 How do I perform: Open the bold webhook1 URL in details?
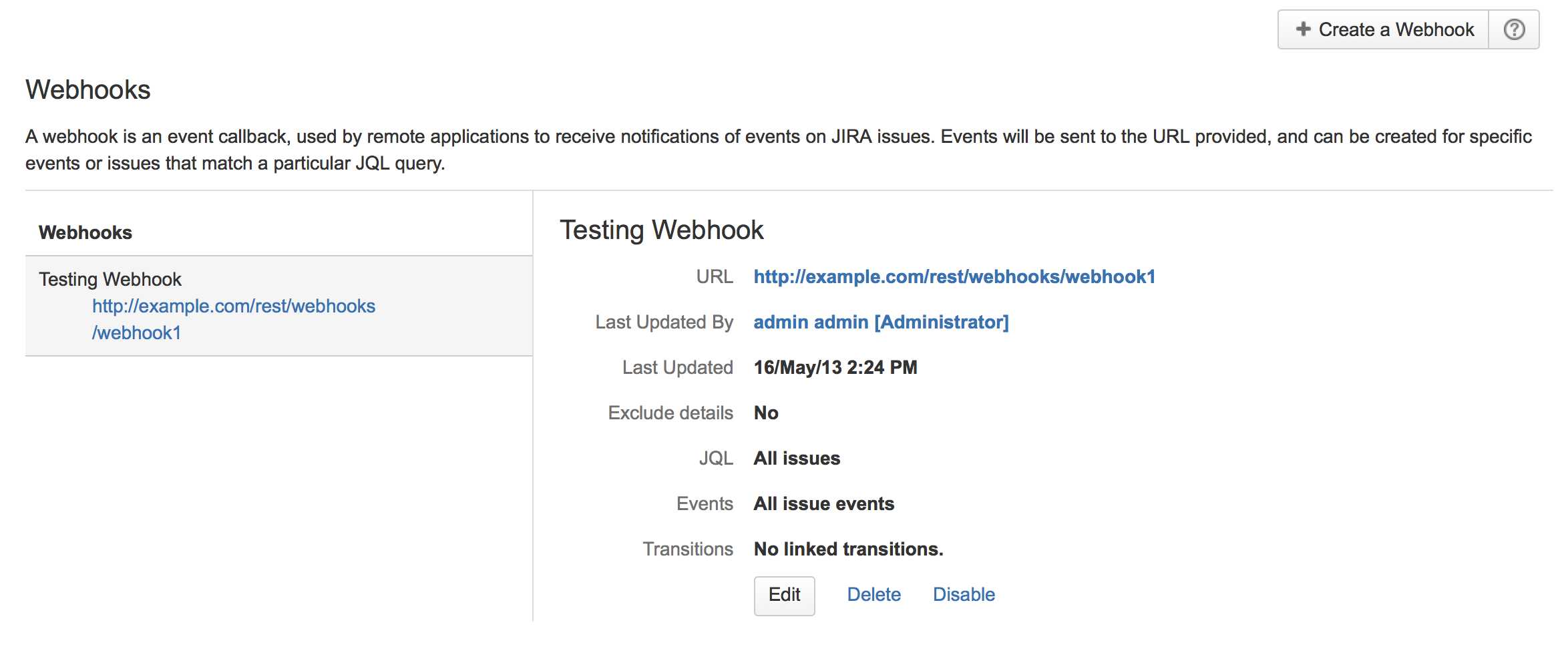click(954, 277)
